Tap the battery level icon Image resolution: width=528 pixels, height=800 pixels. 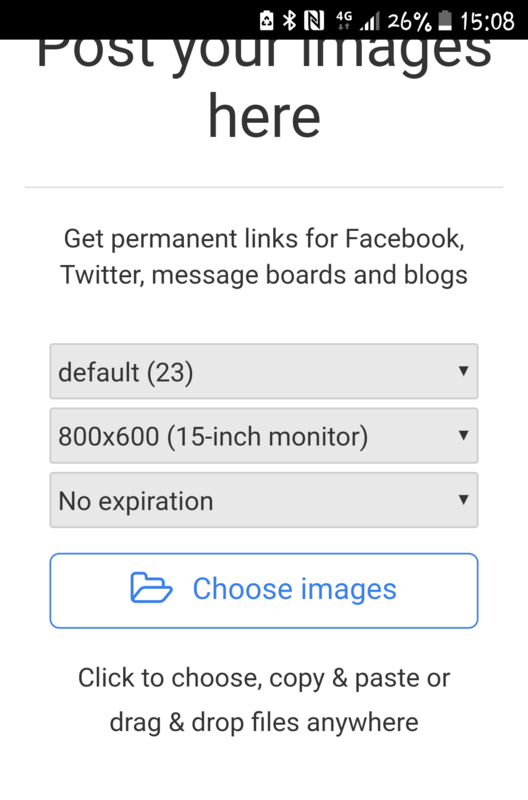coord(445,21)
